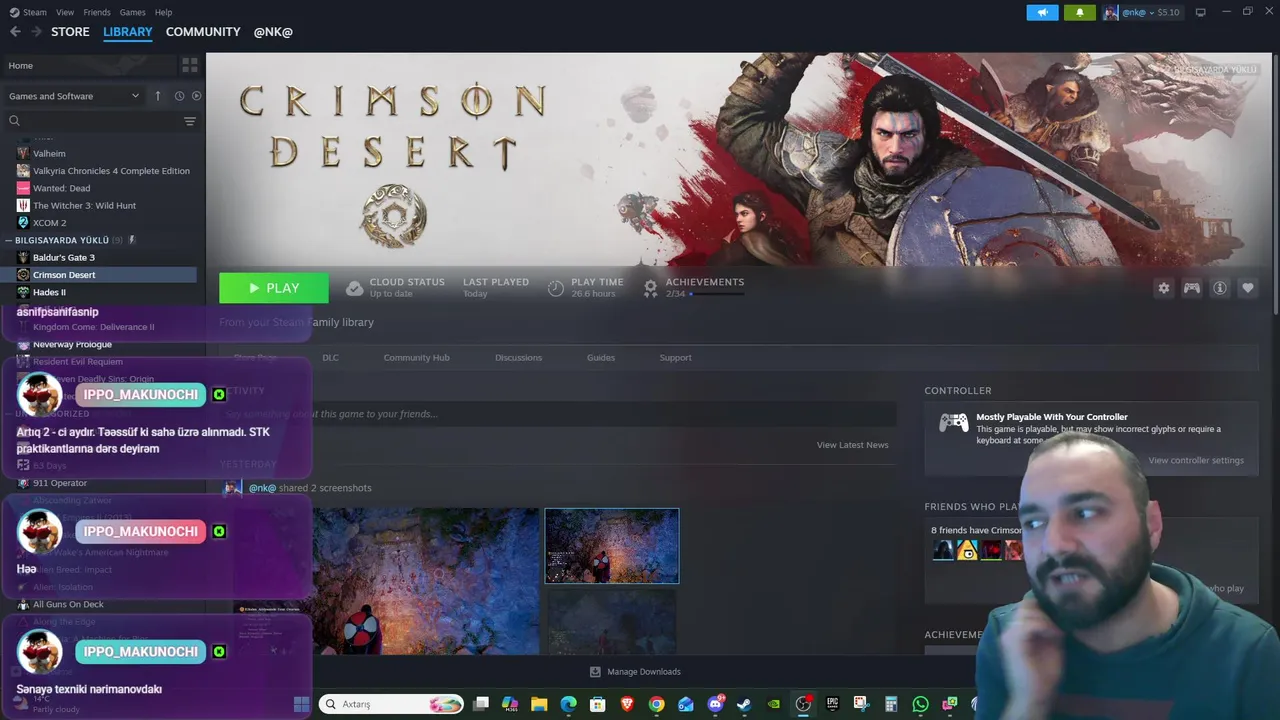Image resolution: width=1280 pixels, height=720 pixels.
Task: Show recent activity clock filter
Action: (x=179, y=96)
